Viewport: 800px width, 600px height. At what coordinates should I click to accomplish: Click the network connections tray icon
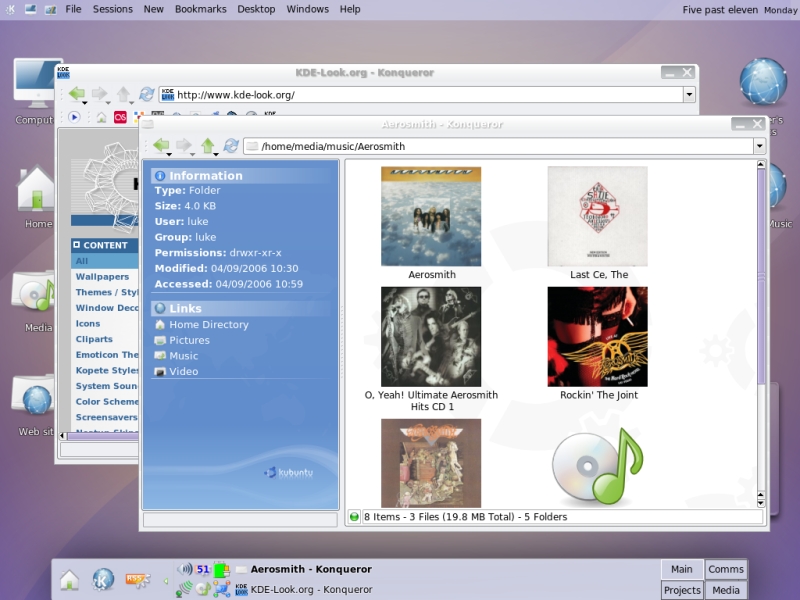tap(221, 590)
